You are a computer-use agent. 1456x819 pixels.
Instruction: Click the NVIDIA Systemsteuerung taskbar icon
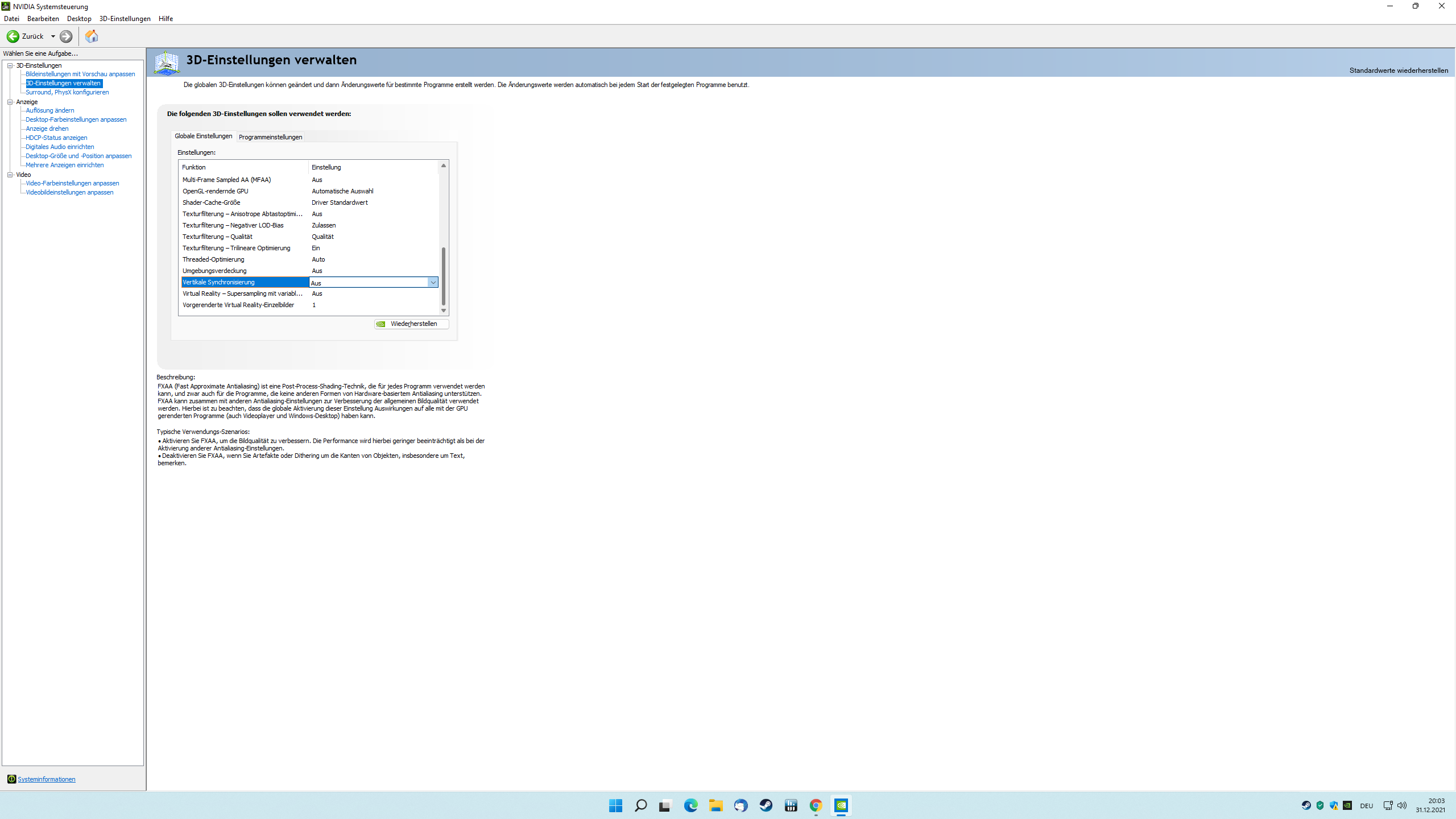(842, 805)
